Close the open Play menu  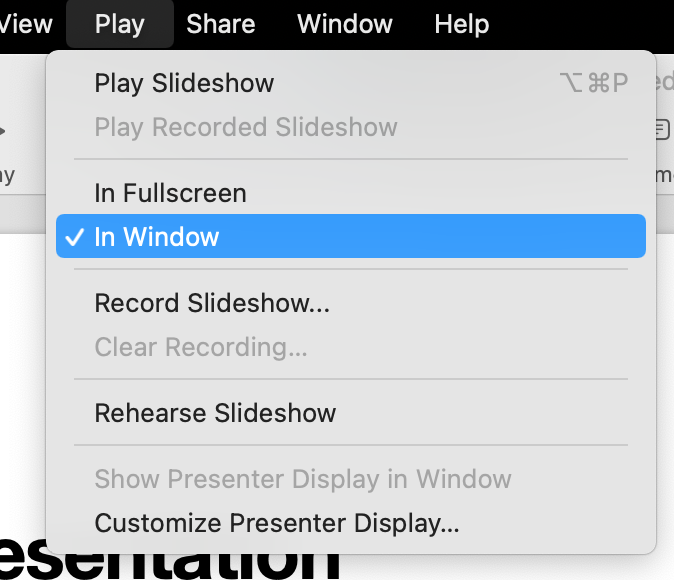coord(119,23)
